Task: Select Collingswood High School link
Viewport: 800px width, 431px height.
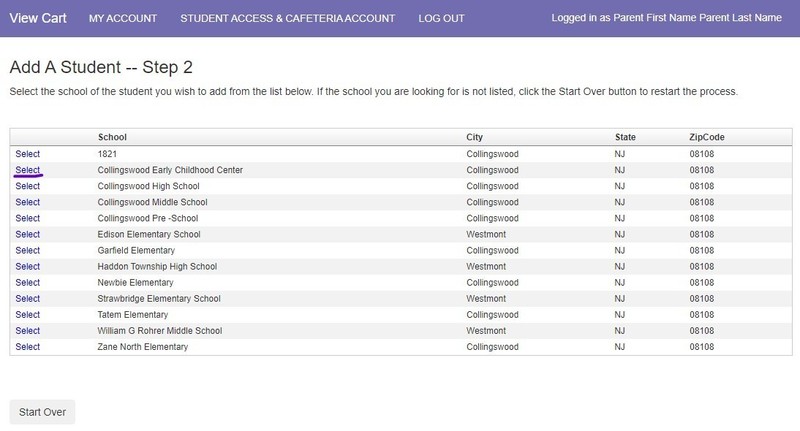Action: coord(28,186)
